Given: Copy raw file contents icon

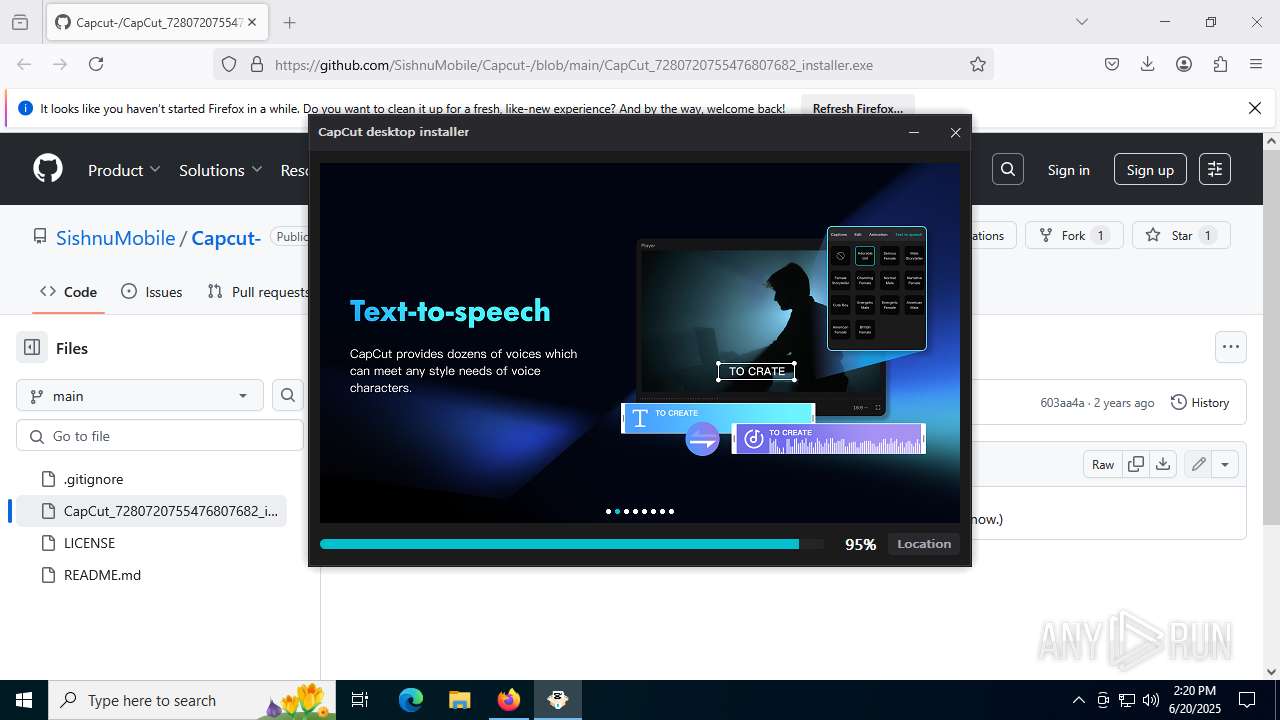Looking at the screenshot, I should 1135,464.
